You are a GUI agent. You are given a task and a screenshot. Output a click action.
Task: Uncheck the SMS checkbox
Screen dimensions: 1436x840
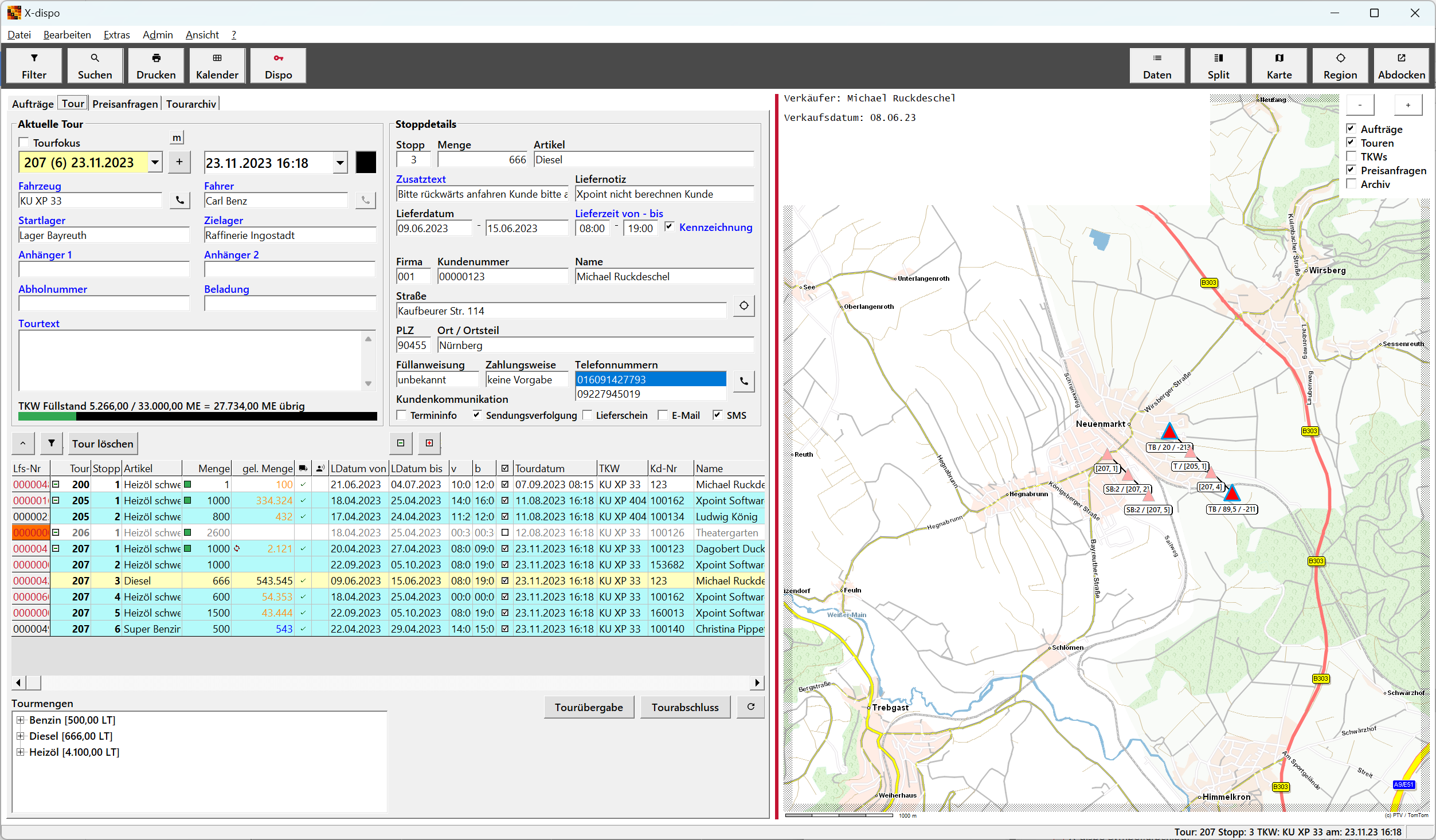(717, 415)
